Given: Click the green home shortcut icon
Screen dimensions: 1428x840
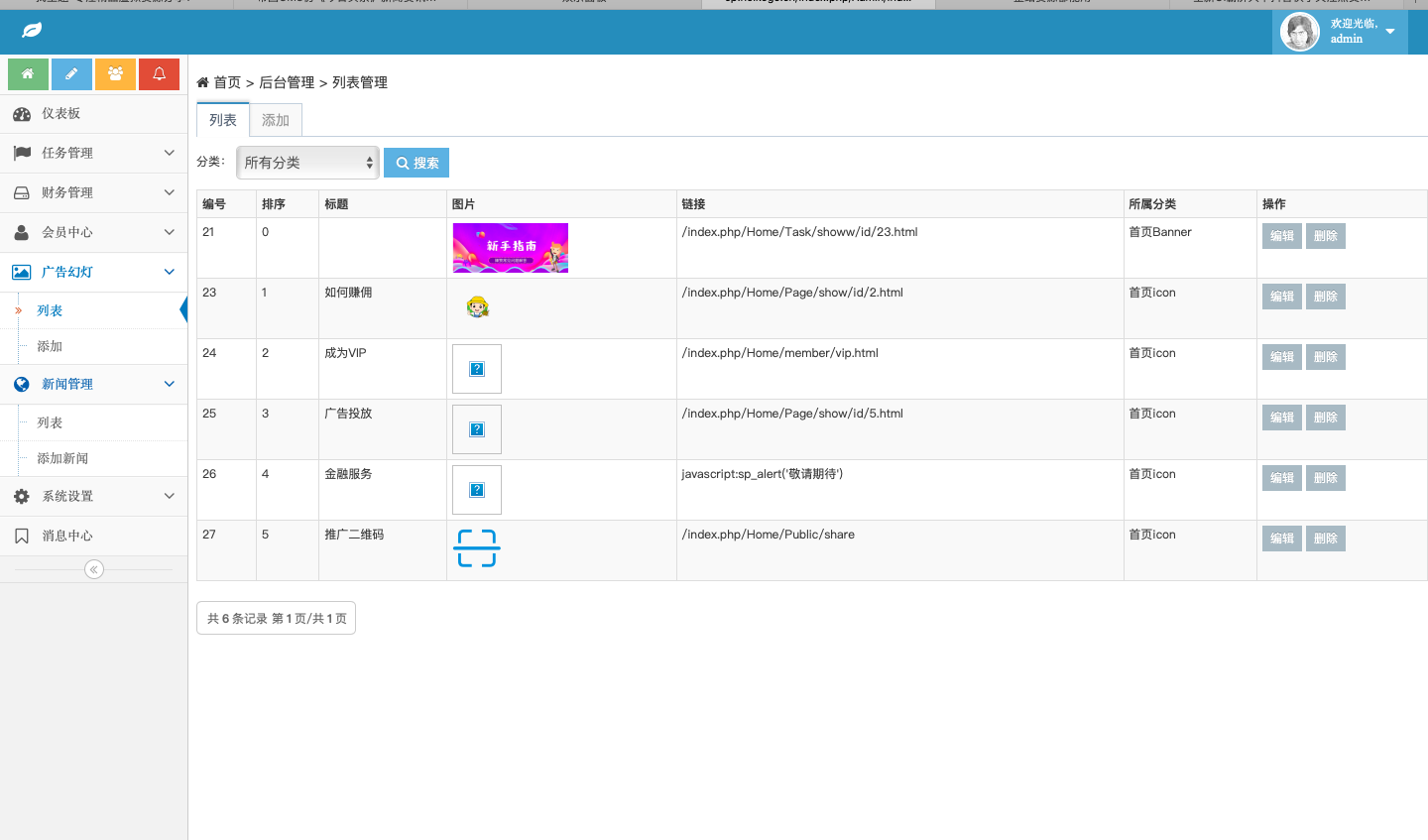Looking at the screenshot, I should tap(28, 74).
